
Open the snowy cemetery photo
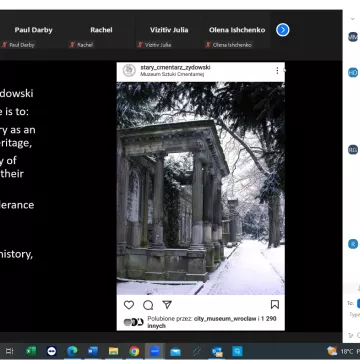[x=201, y=188]
